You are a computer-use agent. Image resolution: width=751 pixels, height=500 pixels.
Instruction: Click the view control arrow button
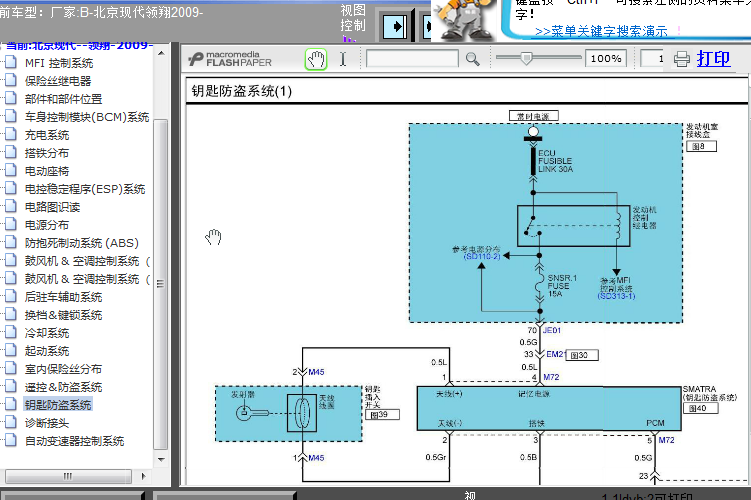396,26
